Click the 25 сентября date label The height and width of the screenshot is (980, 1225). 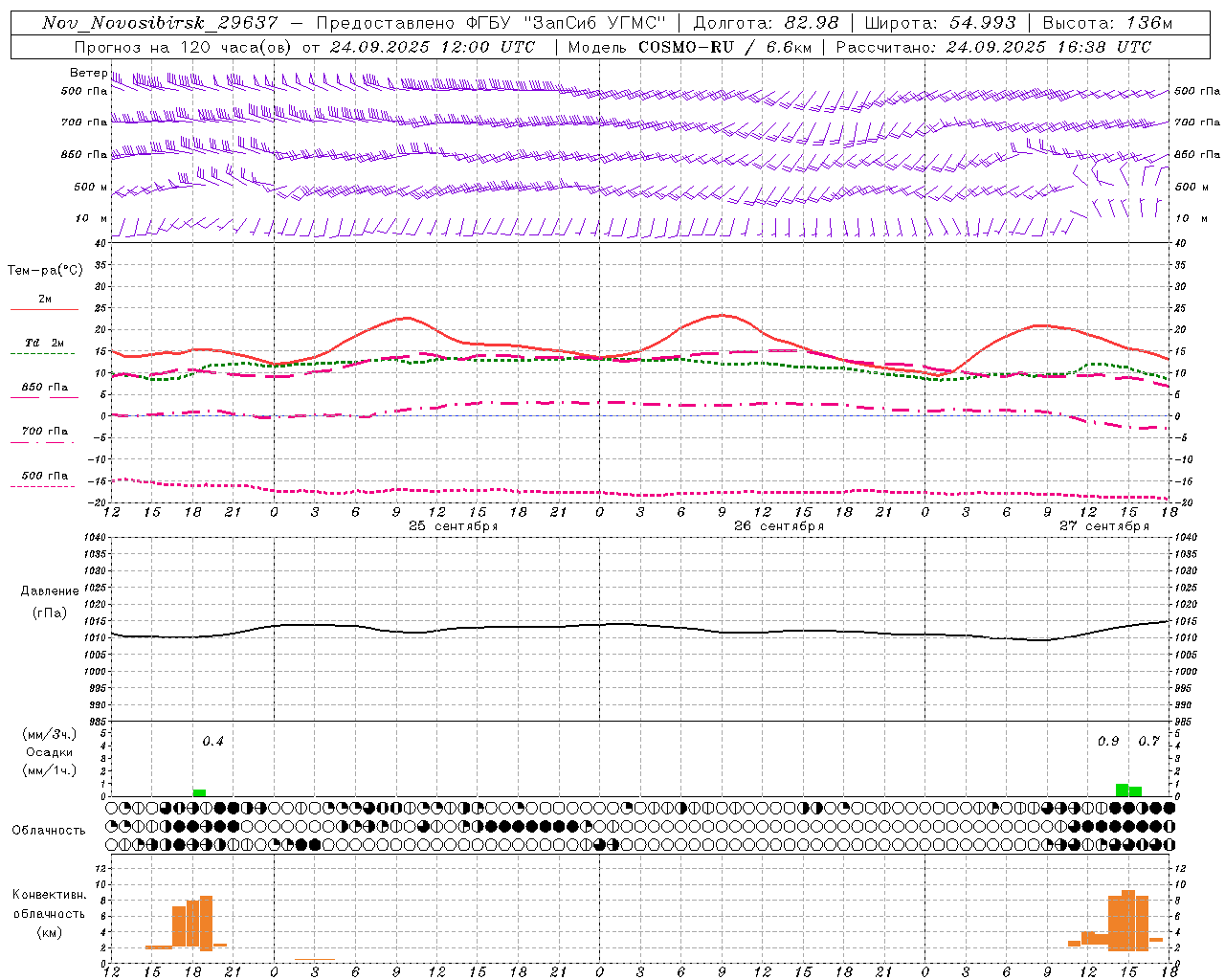(454, 526)
